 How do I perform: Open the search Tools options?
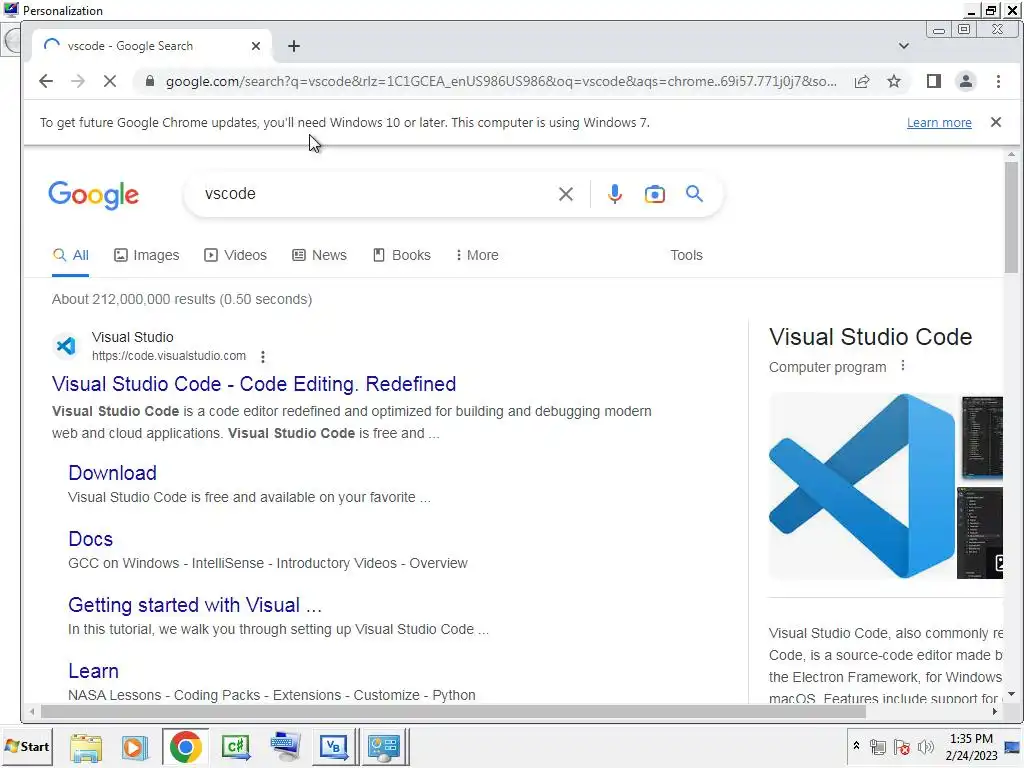[686, 255]
